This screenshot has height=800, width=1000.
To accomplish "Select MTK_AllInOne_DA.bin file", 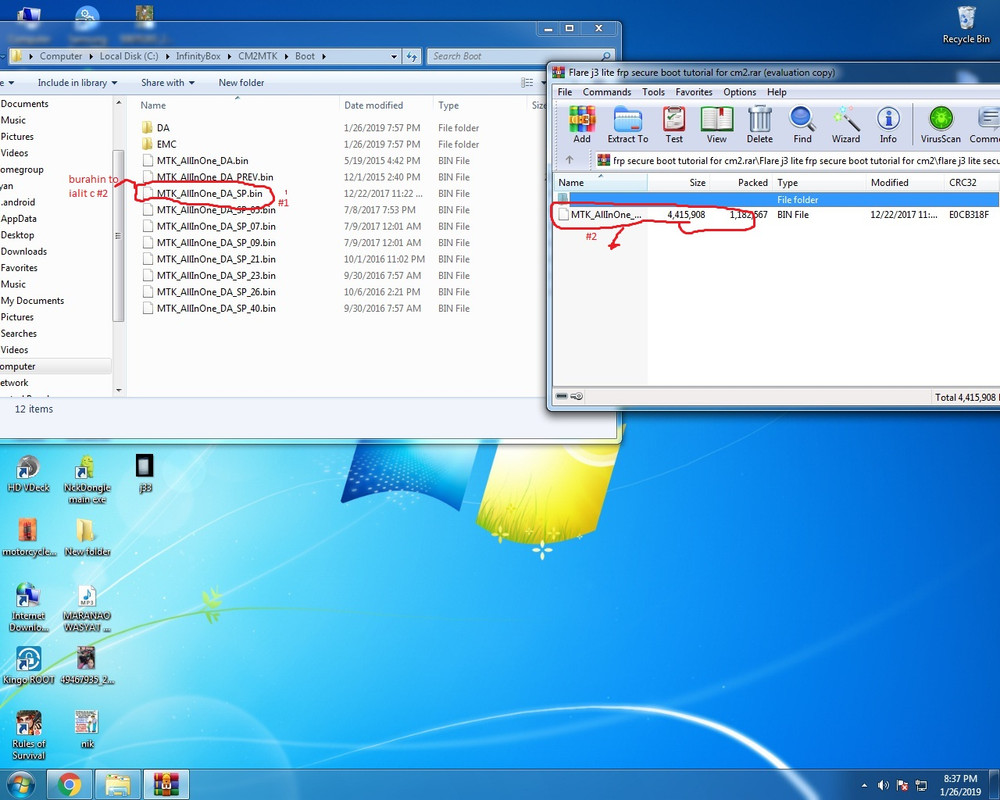I will 202,161.
